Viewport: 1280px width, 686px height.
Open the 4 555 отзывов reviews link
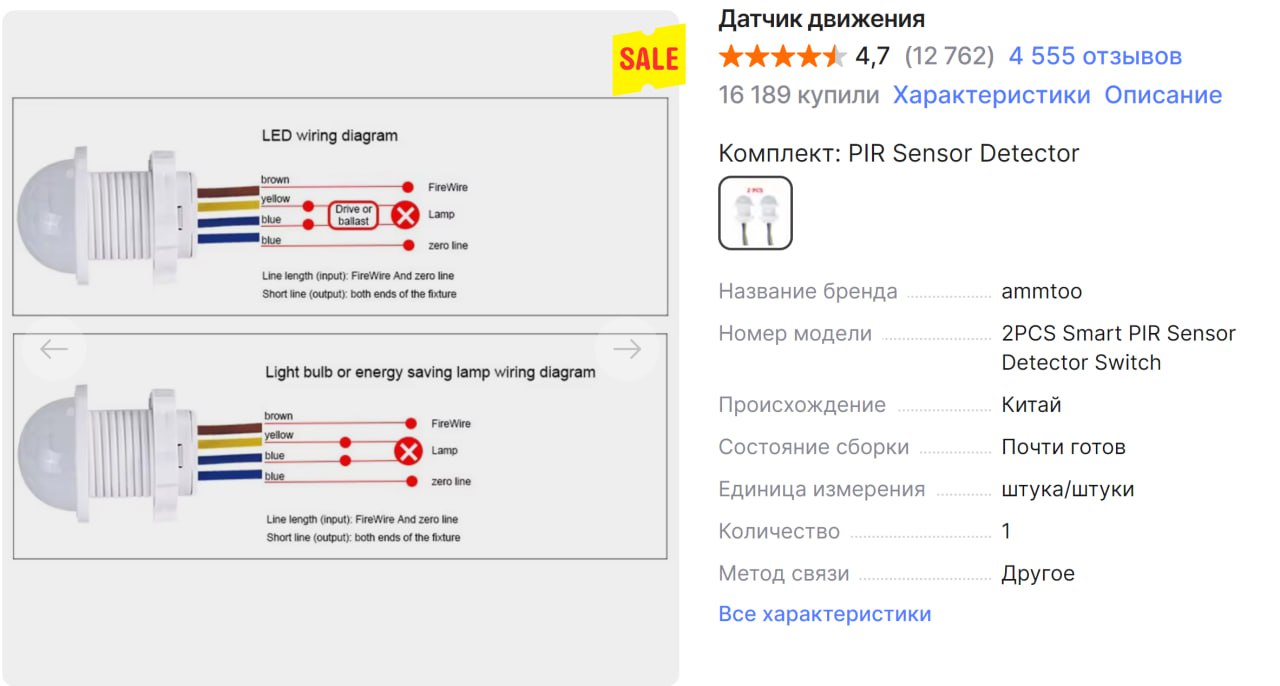[x=1095, y=56]
